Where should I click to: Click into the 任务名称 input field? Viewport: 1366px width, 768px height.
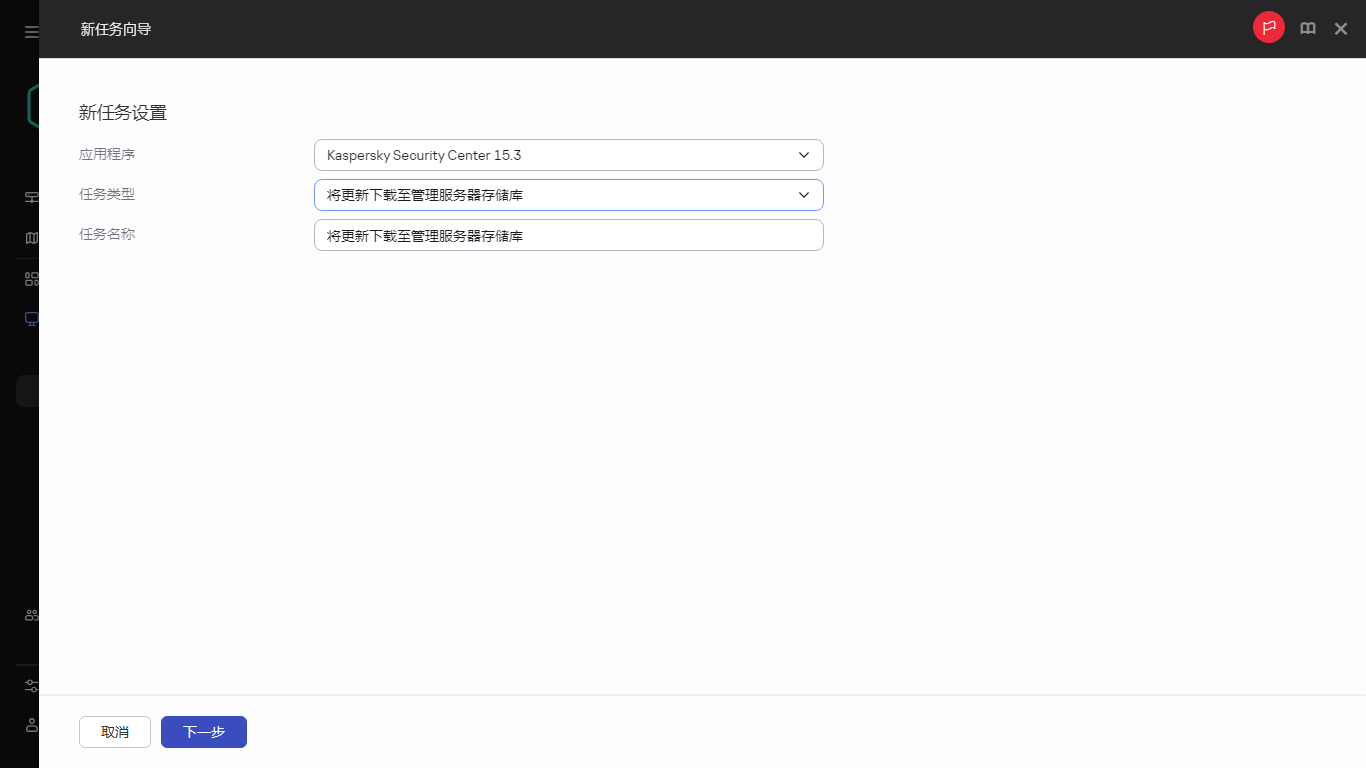click(568, 235)
